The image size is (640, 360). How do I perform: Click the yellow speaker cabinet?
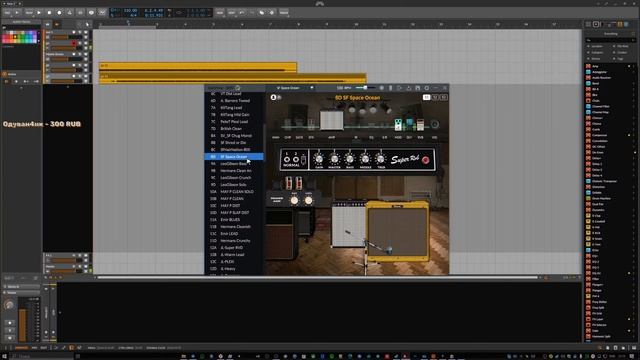[x=397, y=231]
